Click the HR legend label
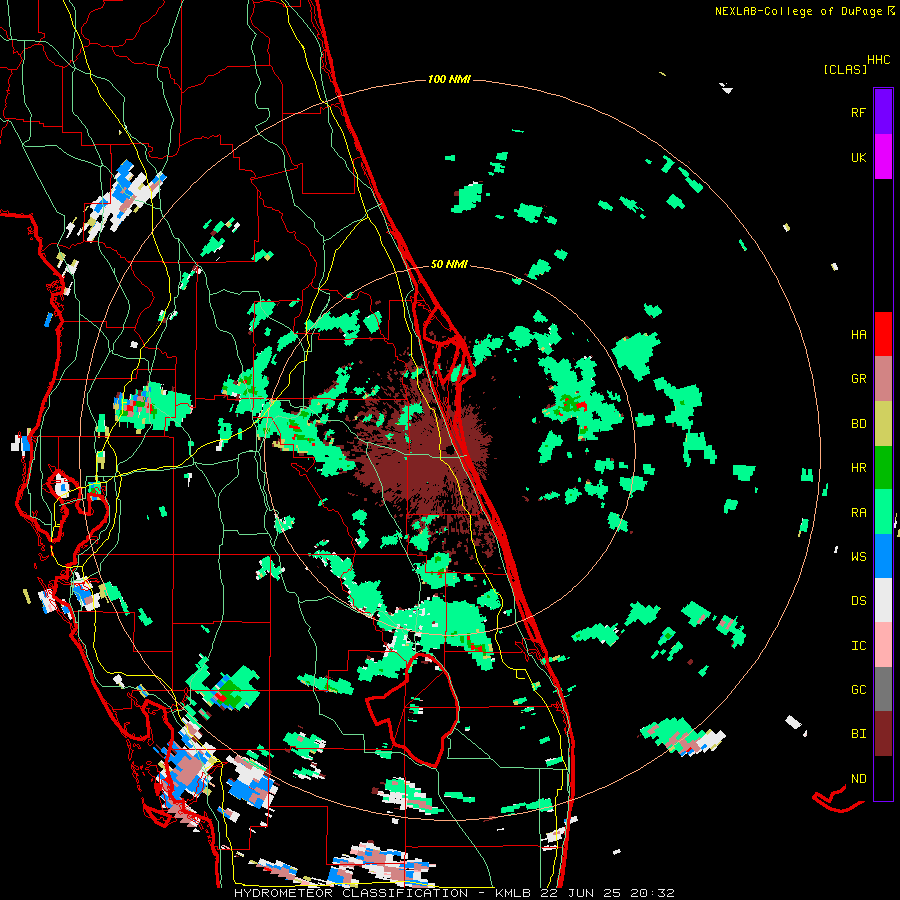 click(858, 468)
